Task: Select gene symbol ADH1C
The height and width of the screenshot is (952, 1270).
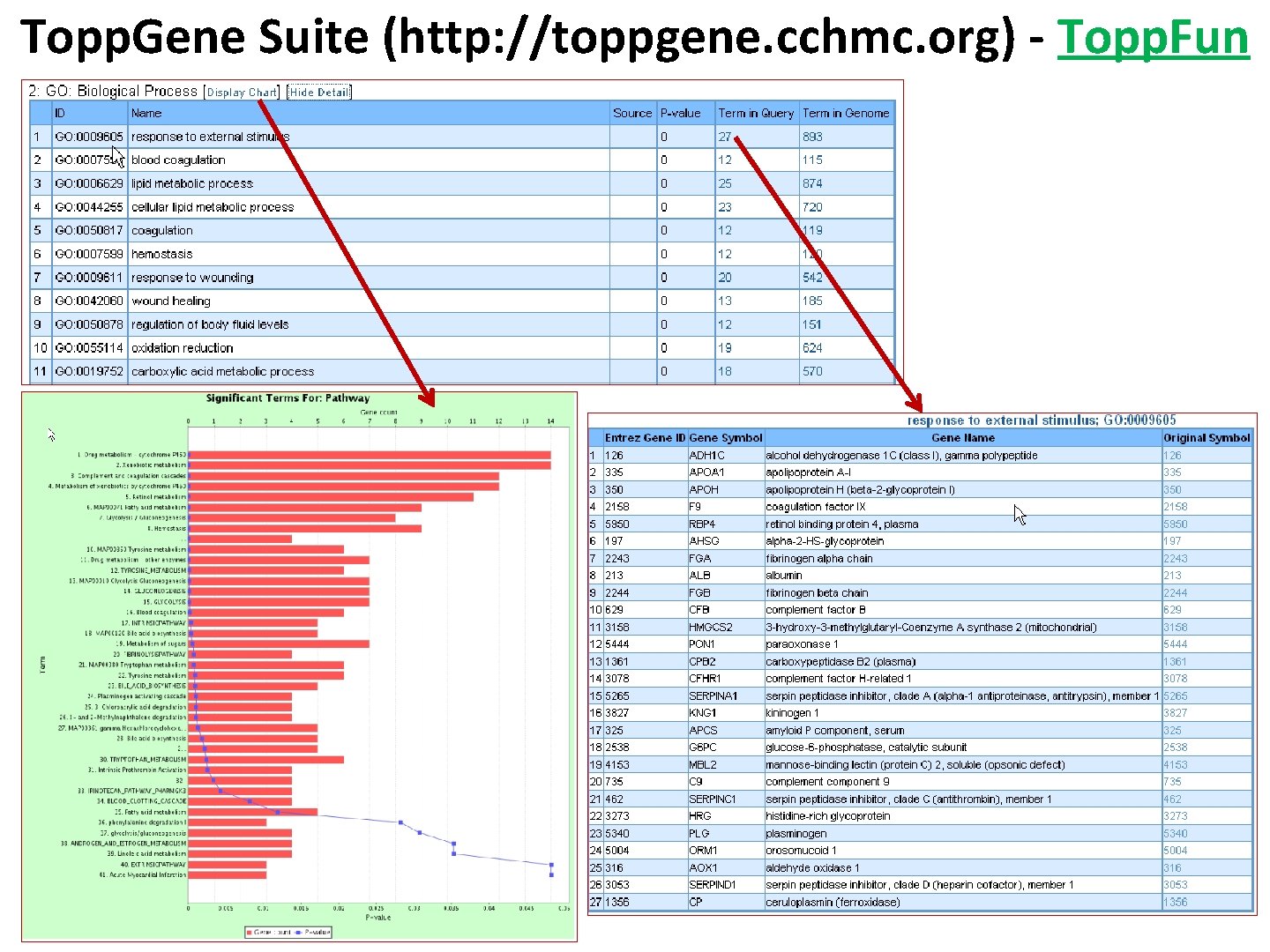Action: 706,456
